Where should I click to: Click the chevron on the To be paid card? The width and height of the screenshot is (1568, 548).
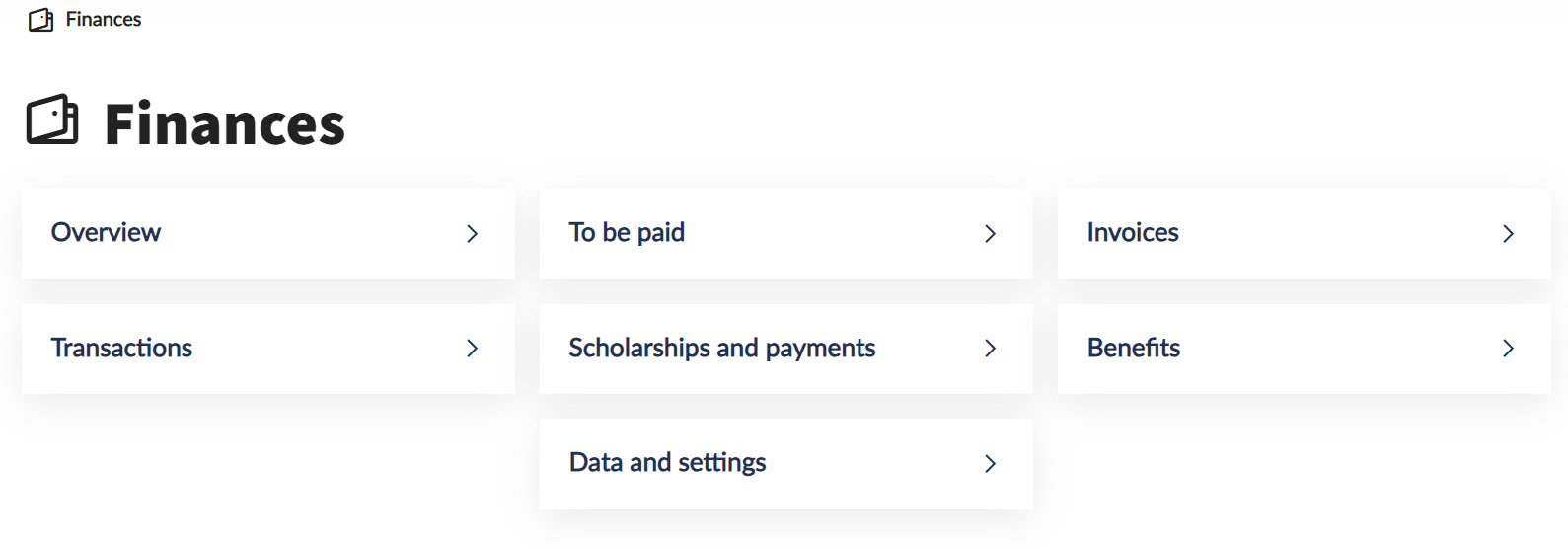click(991, 234)
